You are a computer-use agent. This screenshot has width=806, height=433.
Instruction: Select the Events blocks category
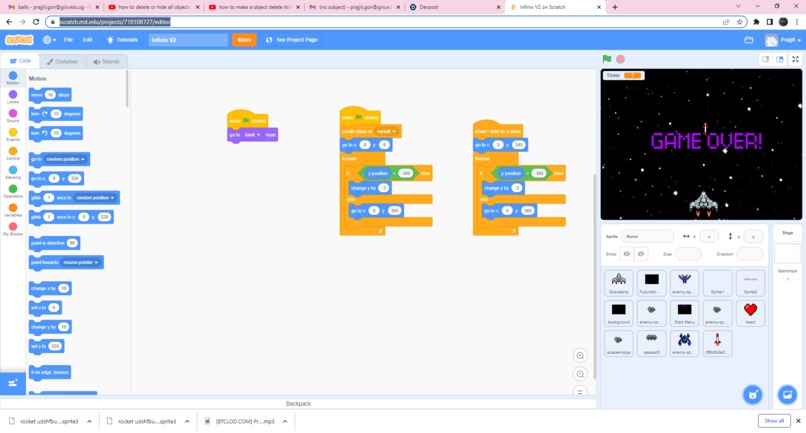[x=13, y=135]
